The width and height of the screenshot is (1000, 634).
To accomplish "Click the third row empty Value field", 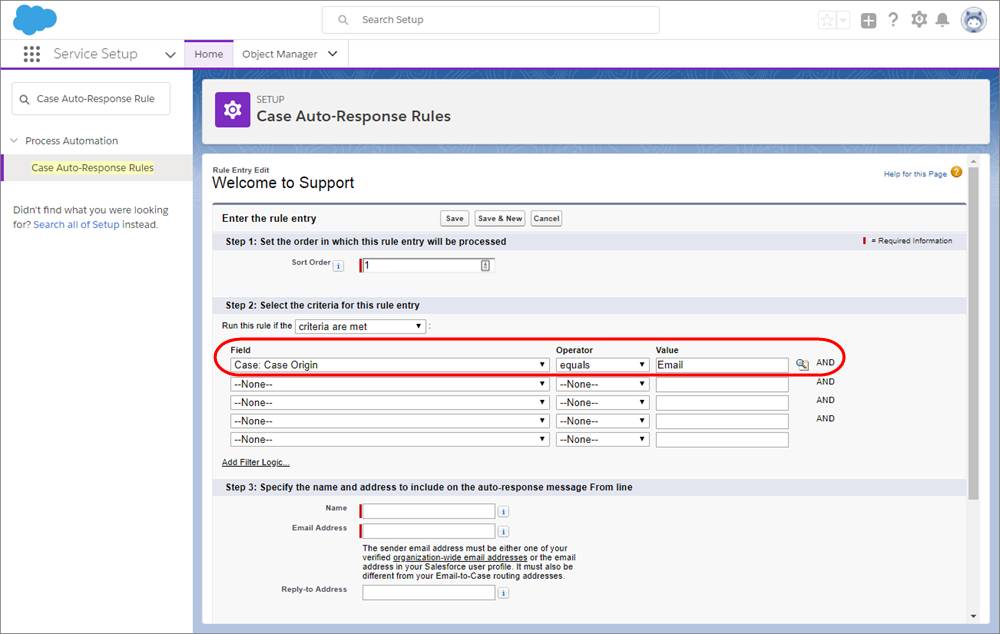I will coord(722,402).
